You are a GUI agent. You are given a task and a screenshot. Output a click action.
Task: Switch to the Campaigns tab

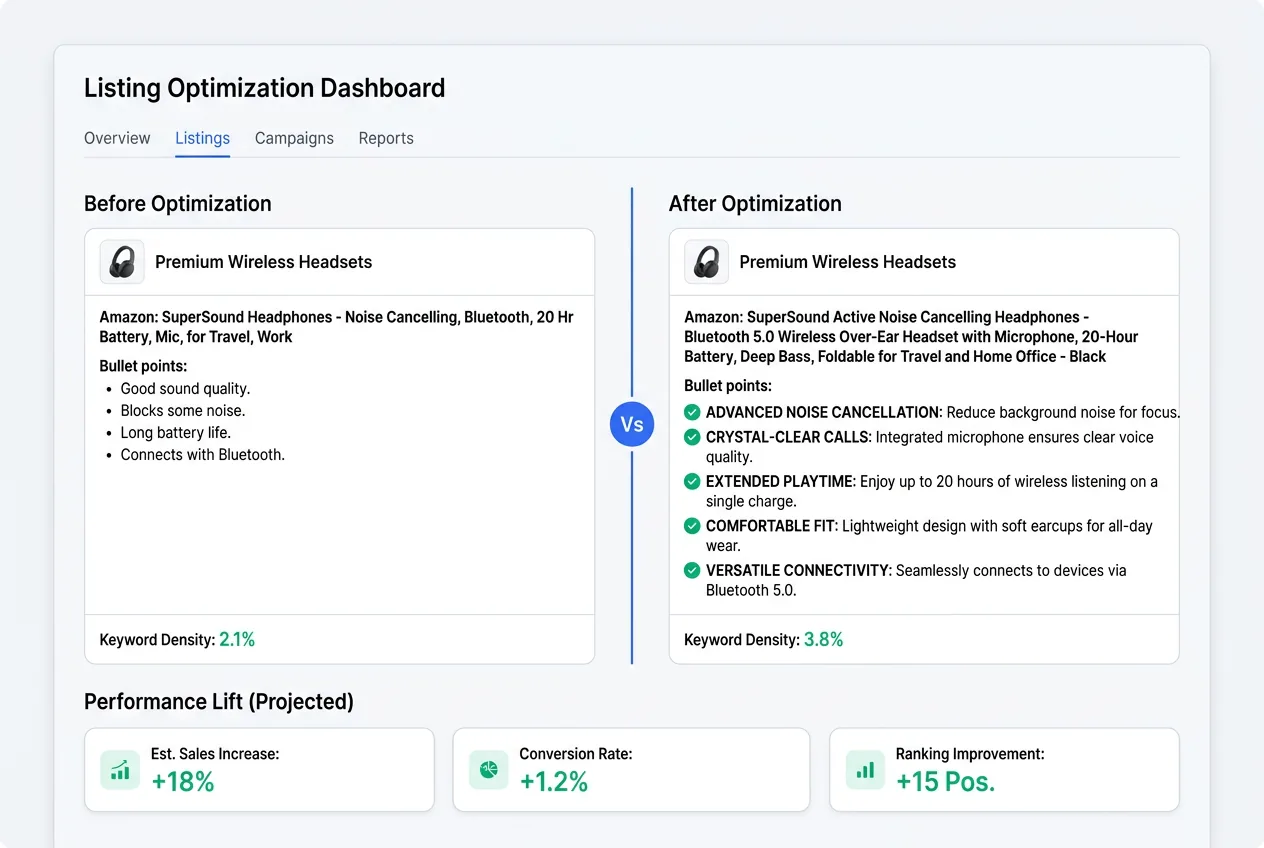pyautogui.click(x=294, y=138)
